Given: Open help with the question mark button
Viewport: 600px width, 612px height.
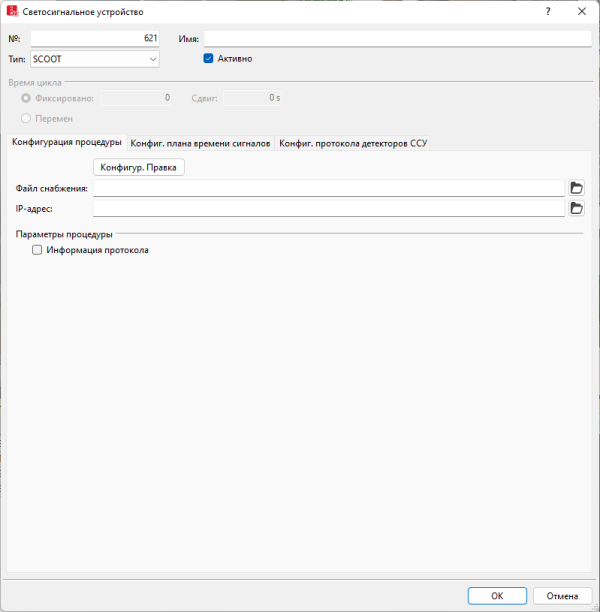Looking at the screenshot, I should pyautogui.click(x=547, y=12).
